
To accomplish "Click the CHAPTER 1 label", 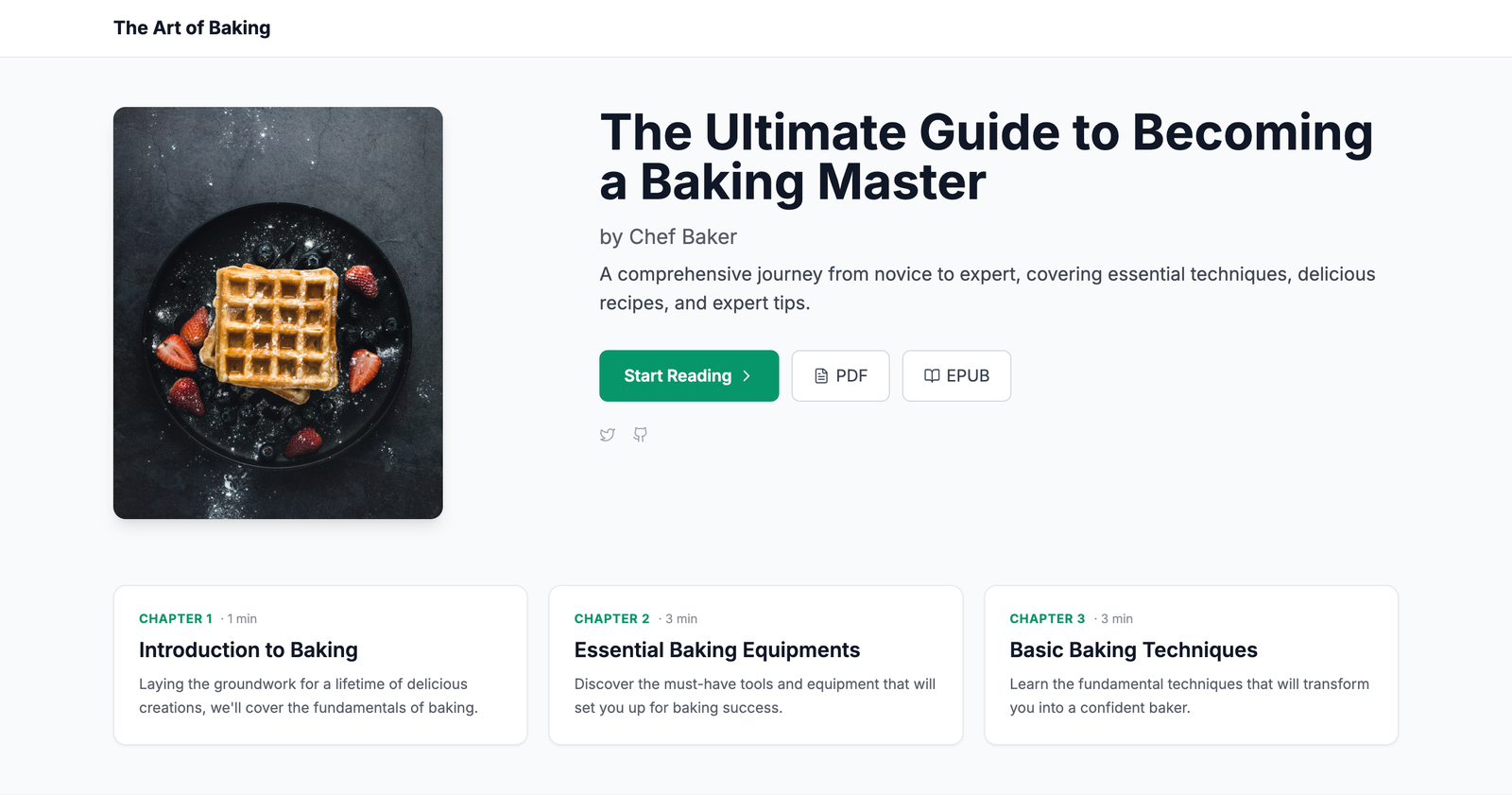I will [x=176, y=619].
